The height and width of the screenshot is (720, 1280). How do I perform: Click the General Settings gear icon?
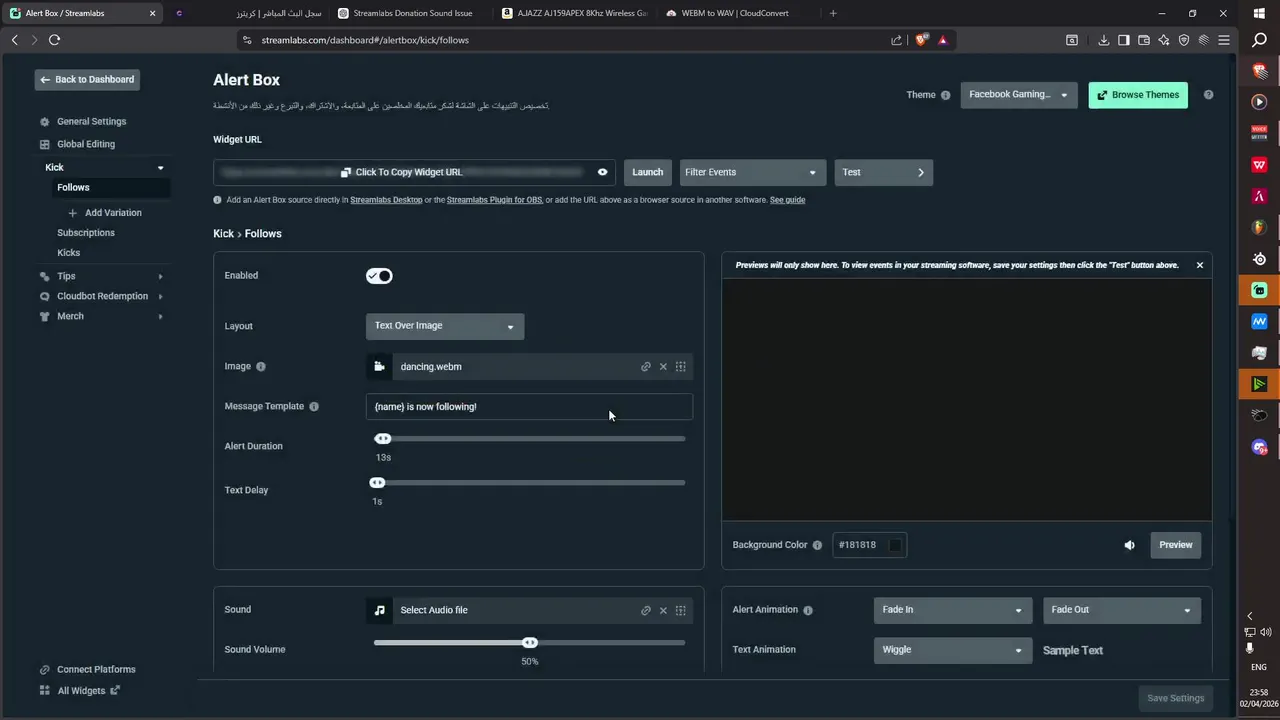pyautogui.click(x=44, y=122)
